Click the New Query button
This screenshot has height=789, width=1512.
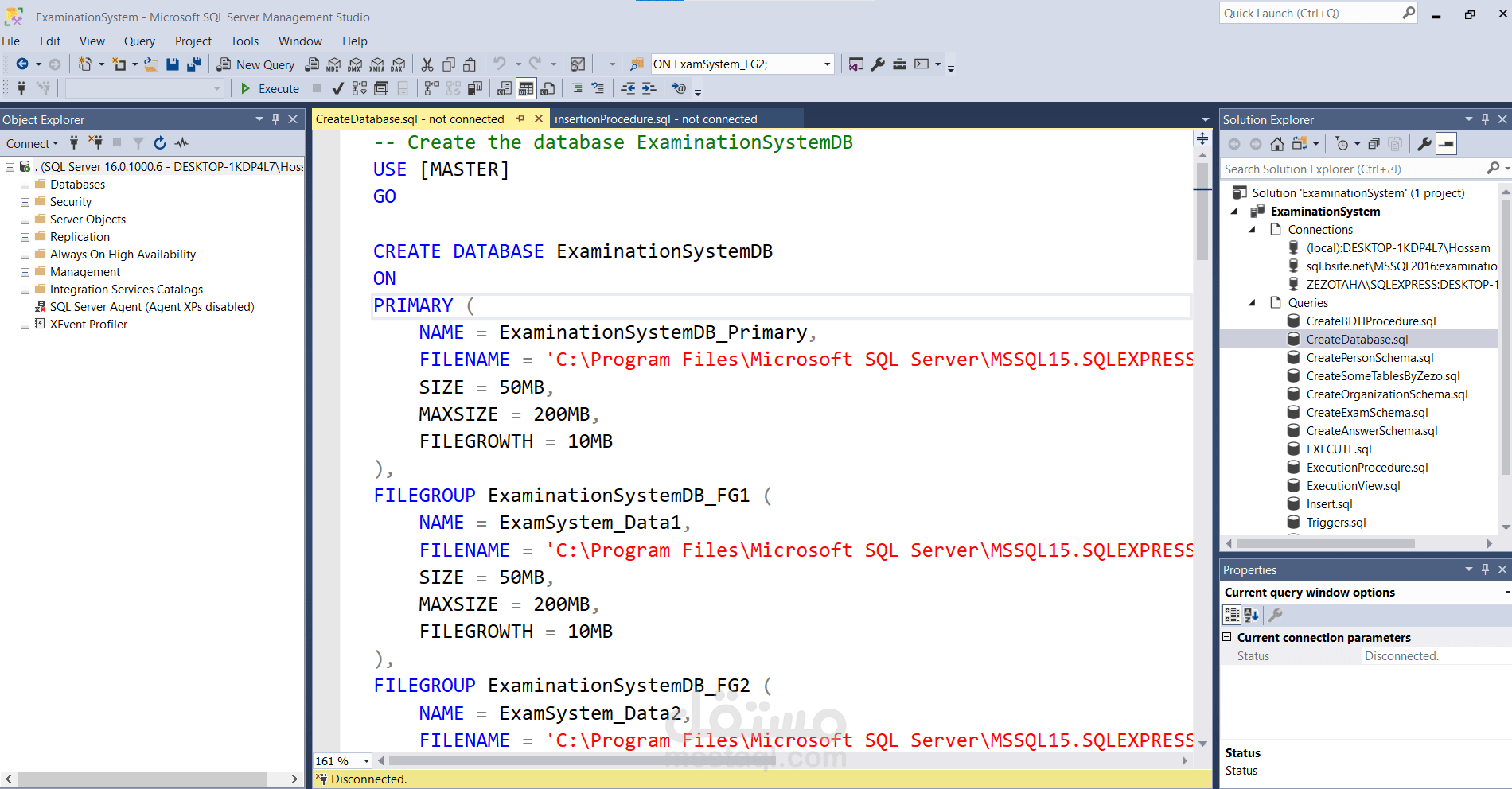pyautogui.click(x=255, y=64)
